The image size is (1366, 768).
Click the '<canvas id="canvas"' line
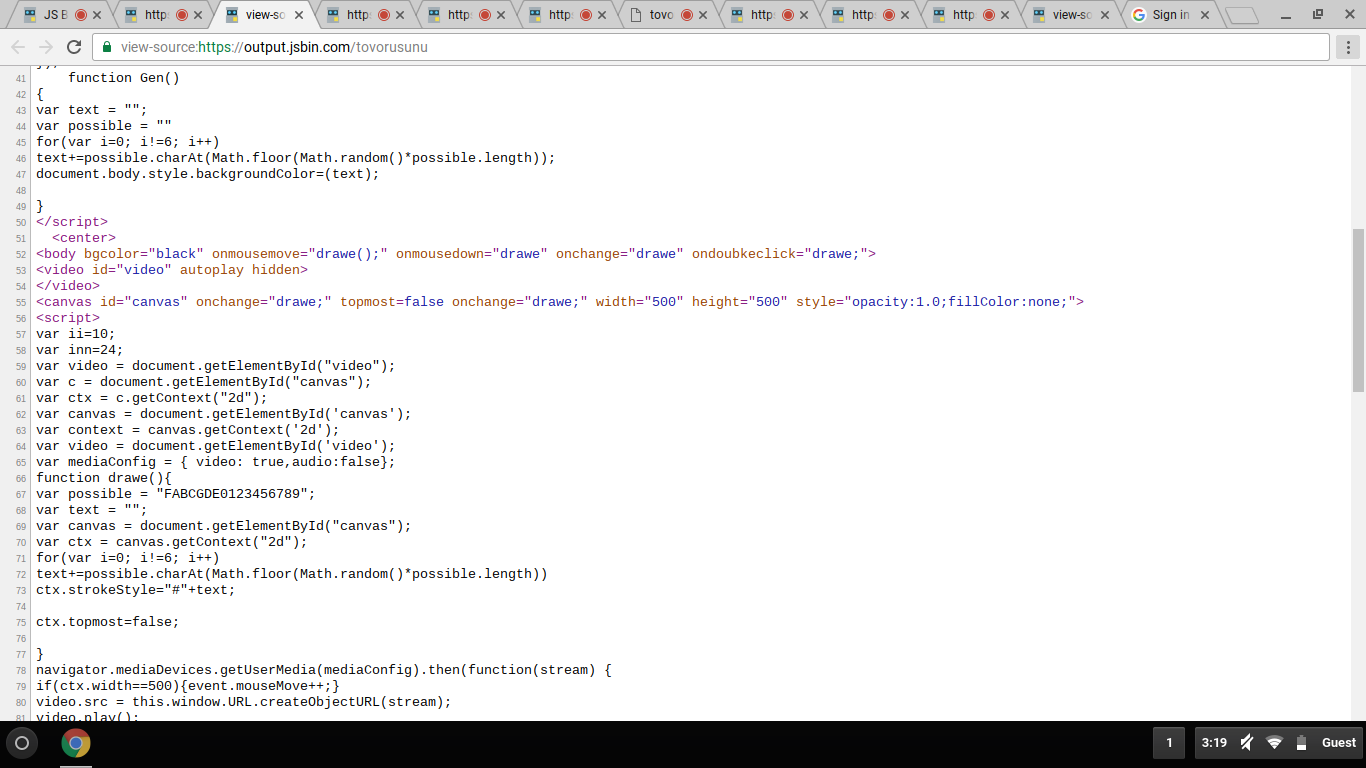tap(560, 302)
